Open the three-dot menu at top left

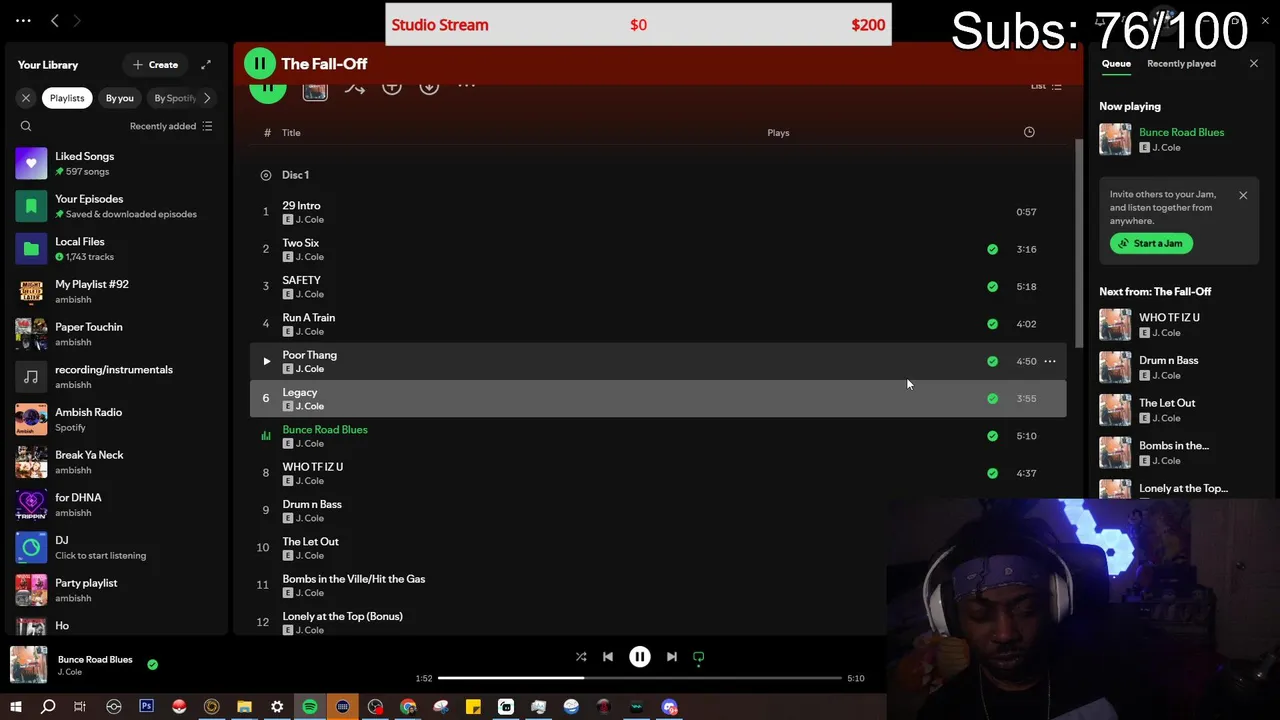pyautogui.click(x=23, y=21)
